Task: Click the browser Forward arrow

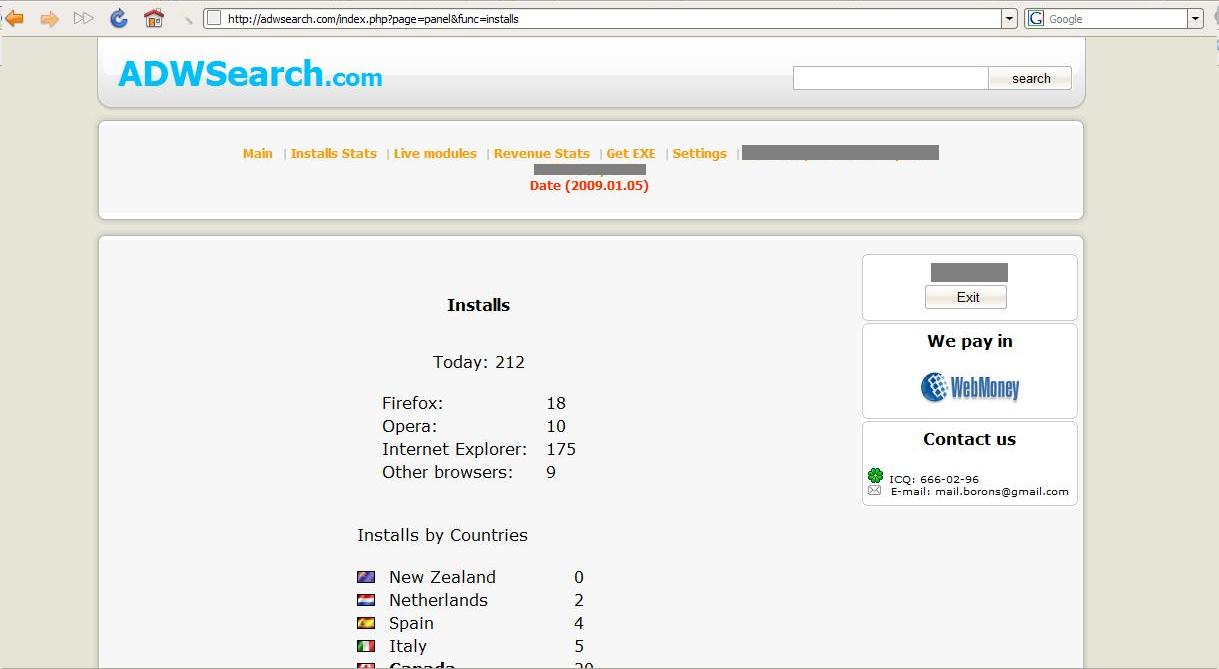Action: (x=49, y=18)
